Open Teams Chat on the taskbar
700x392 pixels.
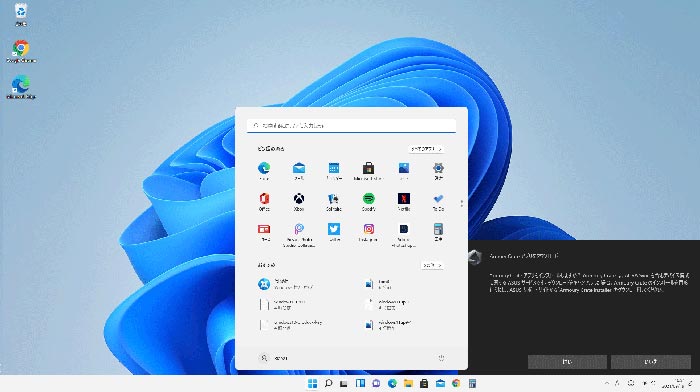376,384
